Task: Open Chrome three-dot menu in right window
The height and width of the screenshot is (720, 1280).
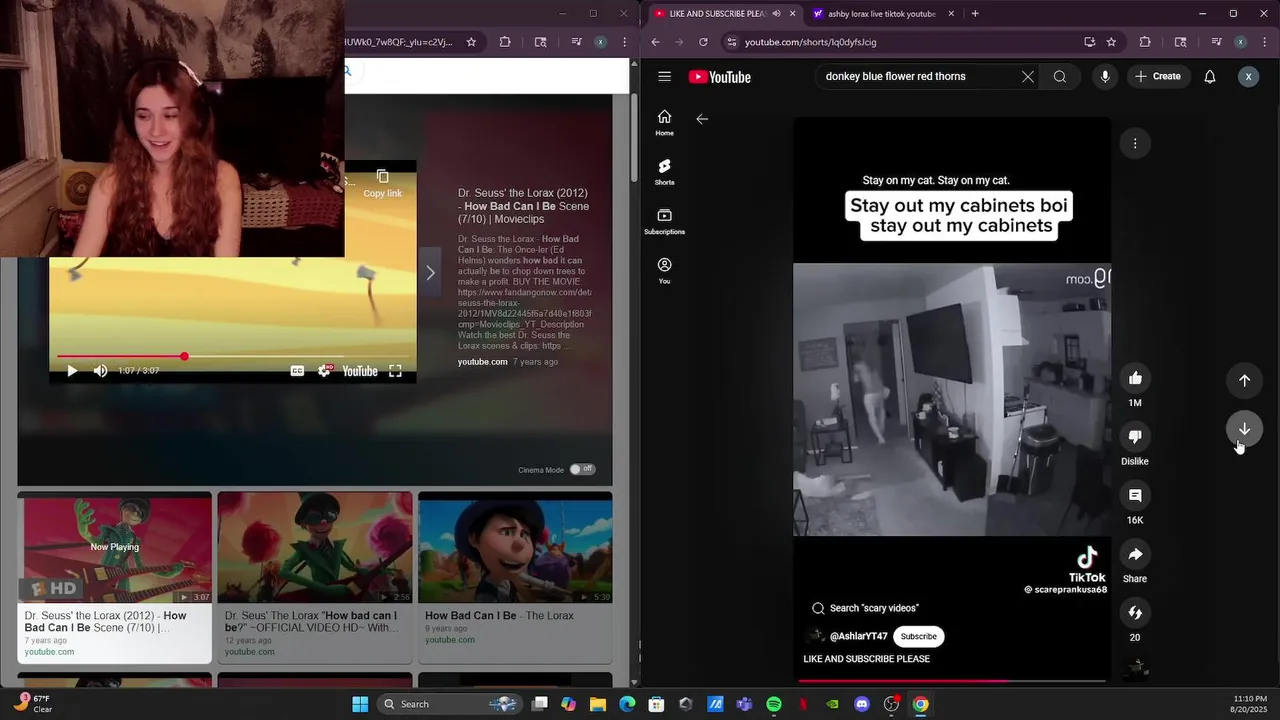Action: coord(1262,42)
